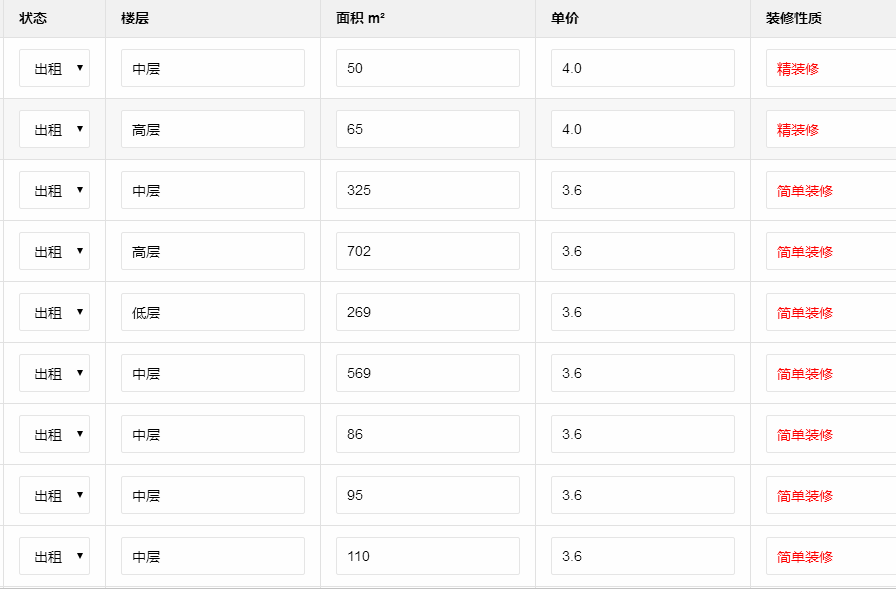Select the area input showing 569
This screenshot has width=896, height=592.
click(x=427, y=373)
